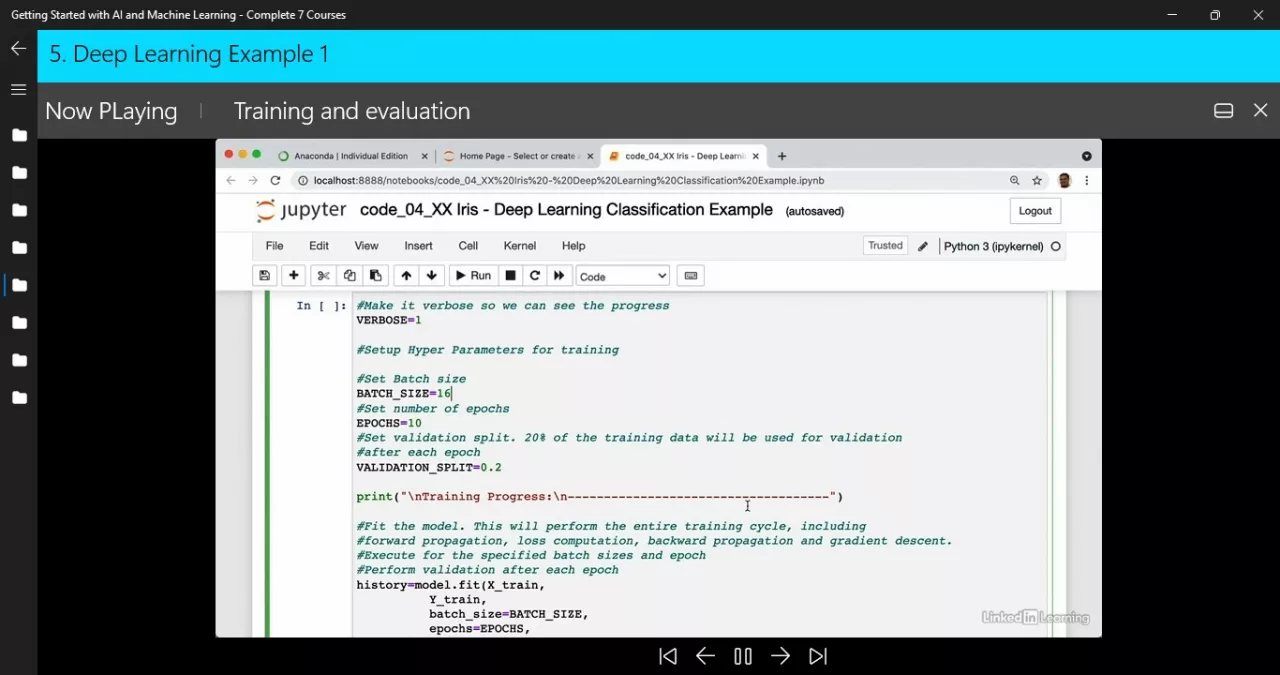Image resolution: width=1280 pixels, height=675 pixels.
Task: Click the browser zoom magnifier icon
Action: 1014,181
